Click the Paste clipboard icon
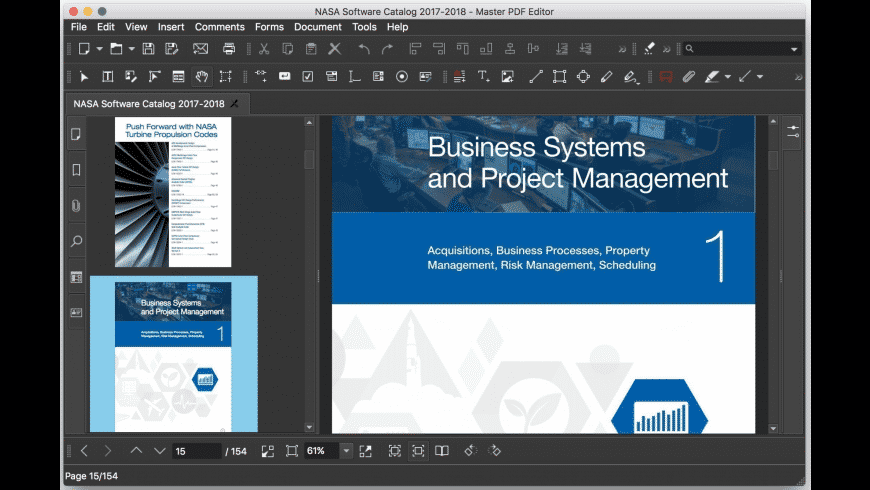This screenshot has height=490, width=870. click(311, 49)
